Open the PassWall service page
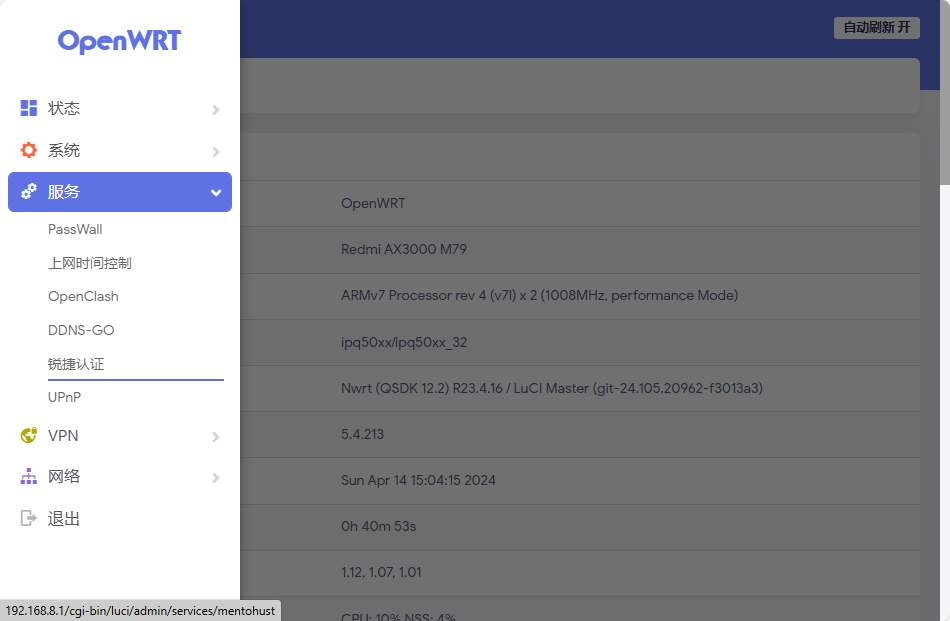 pos(75,229)
